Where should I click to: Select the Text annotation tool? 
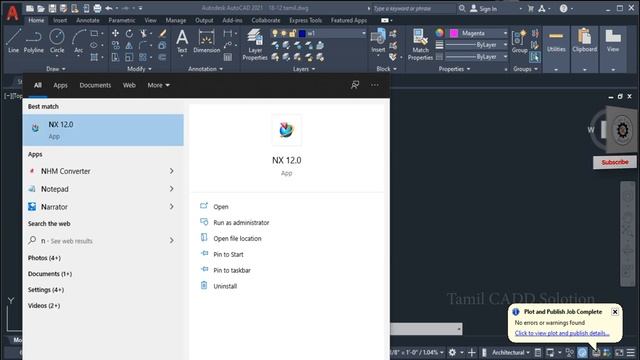(x=182, y=41)
